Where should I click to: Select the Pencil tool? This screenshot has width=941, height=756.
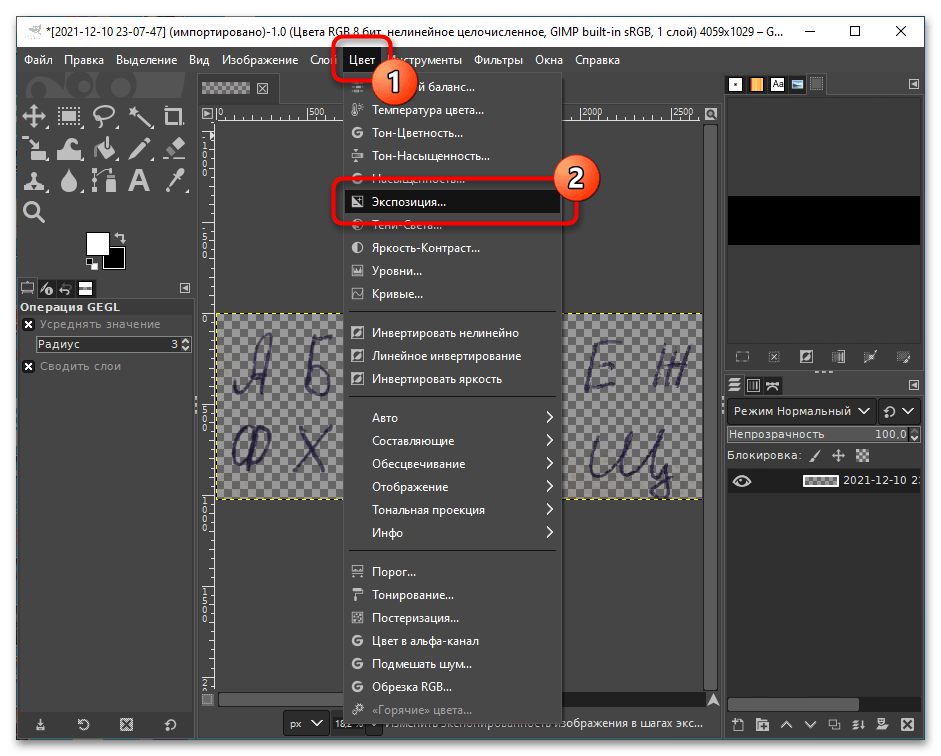point(139,148)
